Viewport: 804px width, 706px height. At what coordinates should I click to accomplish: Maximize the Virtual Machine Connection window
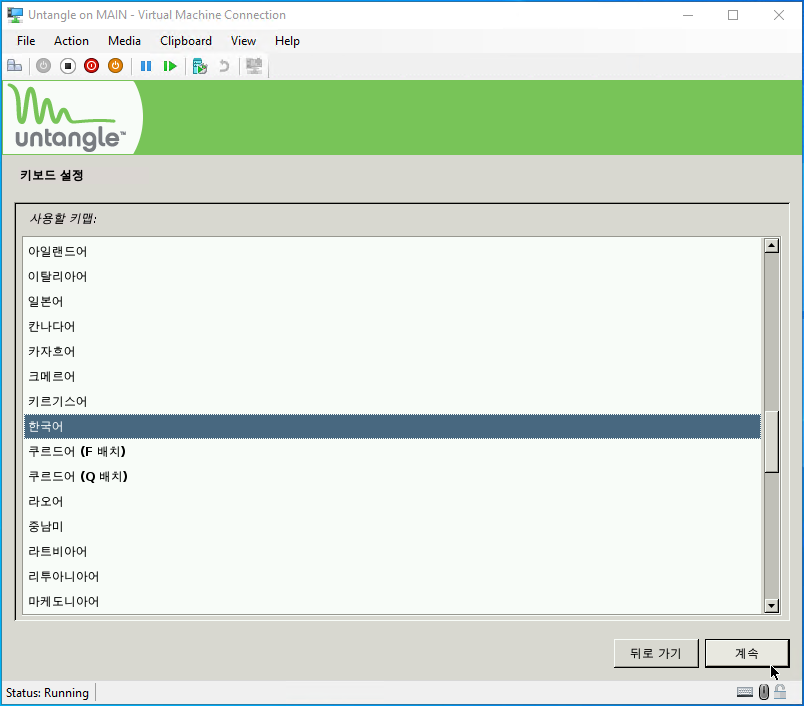(733, 15)
